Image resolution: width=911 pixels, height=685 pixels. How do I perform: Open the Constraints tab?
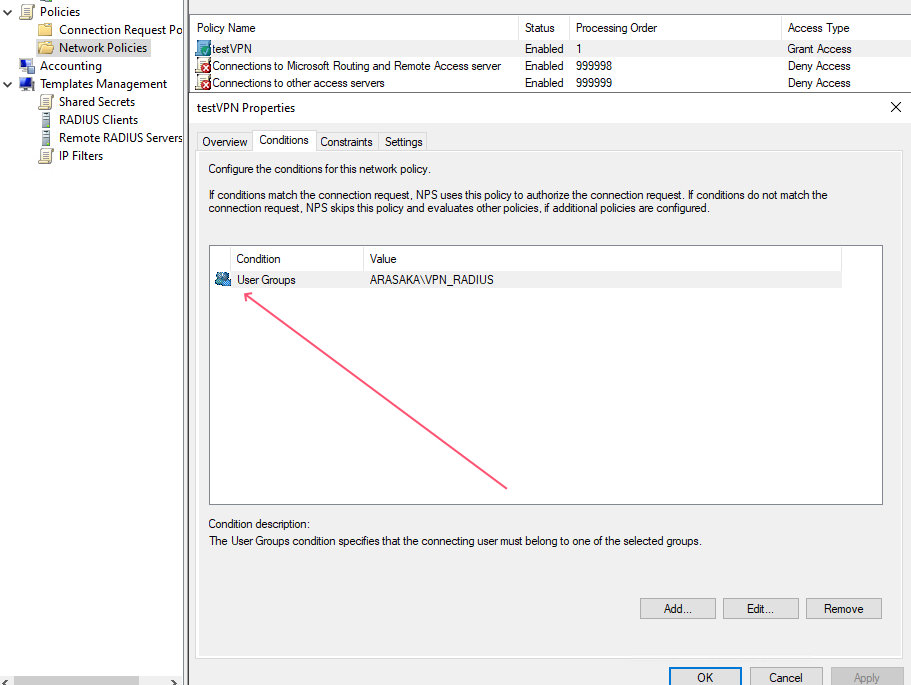(x=346, y=142)
